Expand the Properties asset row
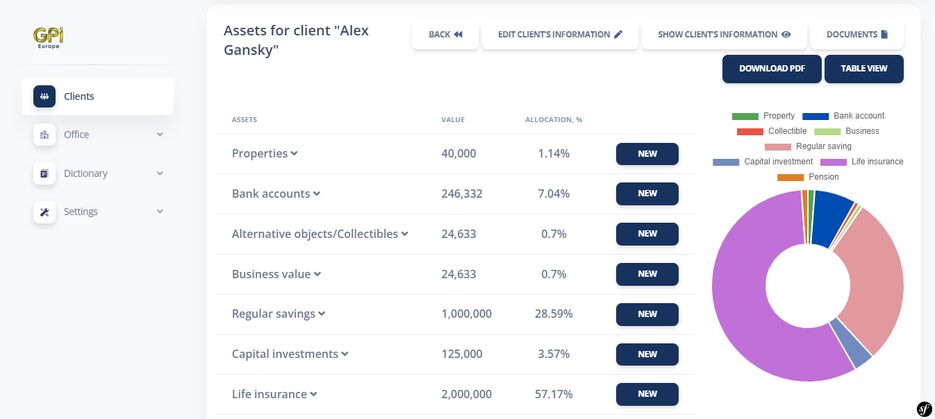Image resolution: width=935 pixels, height=419 pixels. [265, 154]
